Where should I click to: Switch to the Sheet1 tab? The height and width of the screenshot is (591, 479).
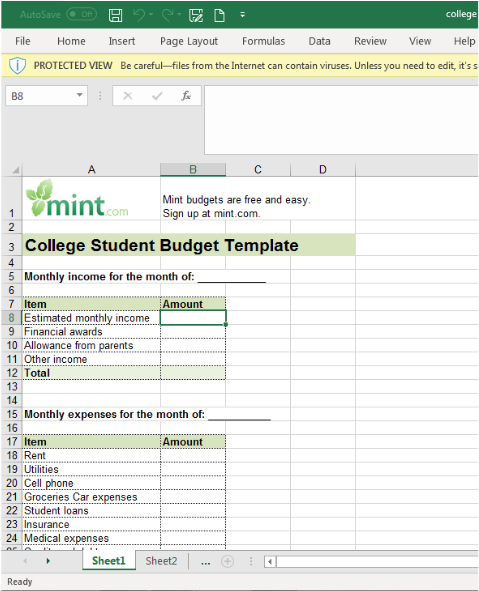coord(109,561)
